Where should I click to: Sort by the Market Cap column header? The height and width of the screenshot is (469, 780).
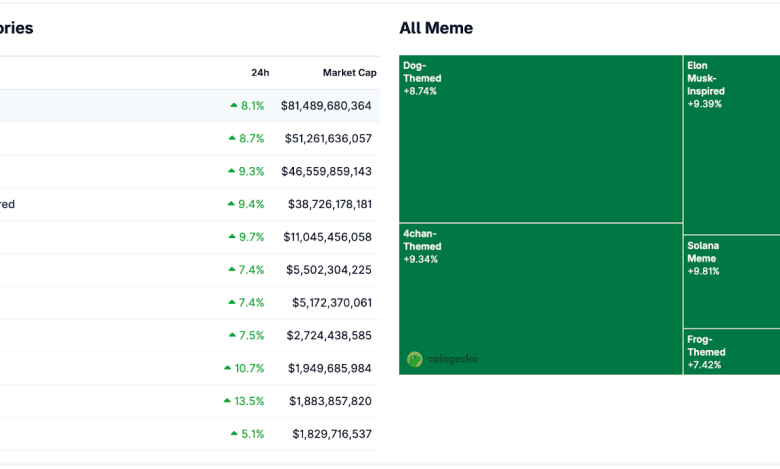click(349, 73)
